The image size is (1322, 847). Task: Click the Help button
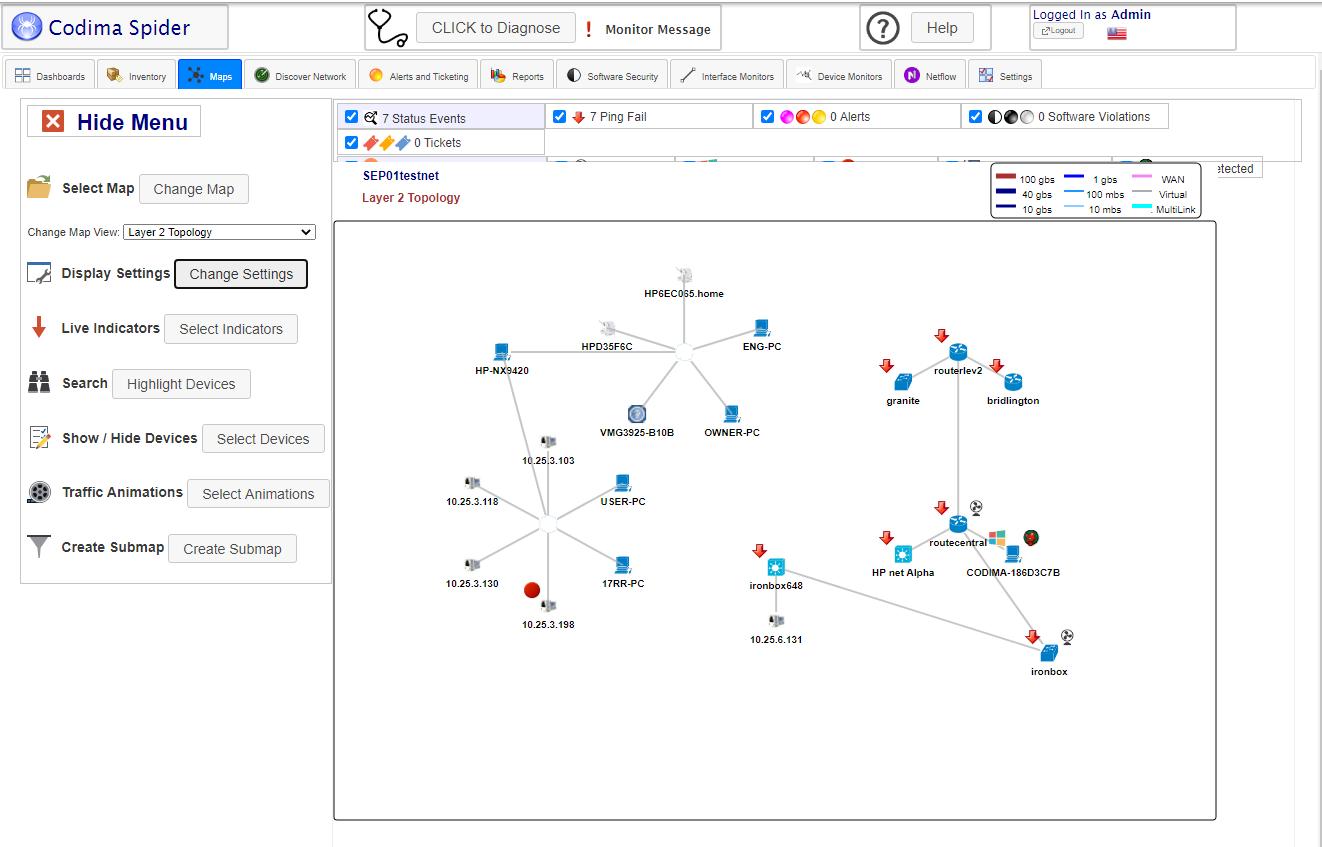coord(942,28)
